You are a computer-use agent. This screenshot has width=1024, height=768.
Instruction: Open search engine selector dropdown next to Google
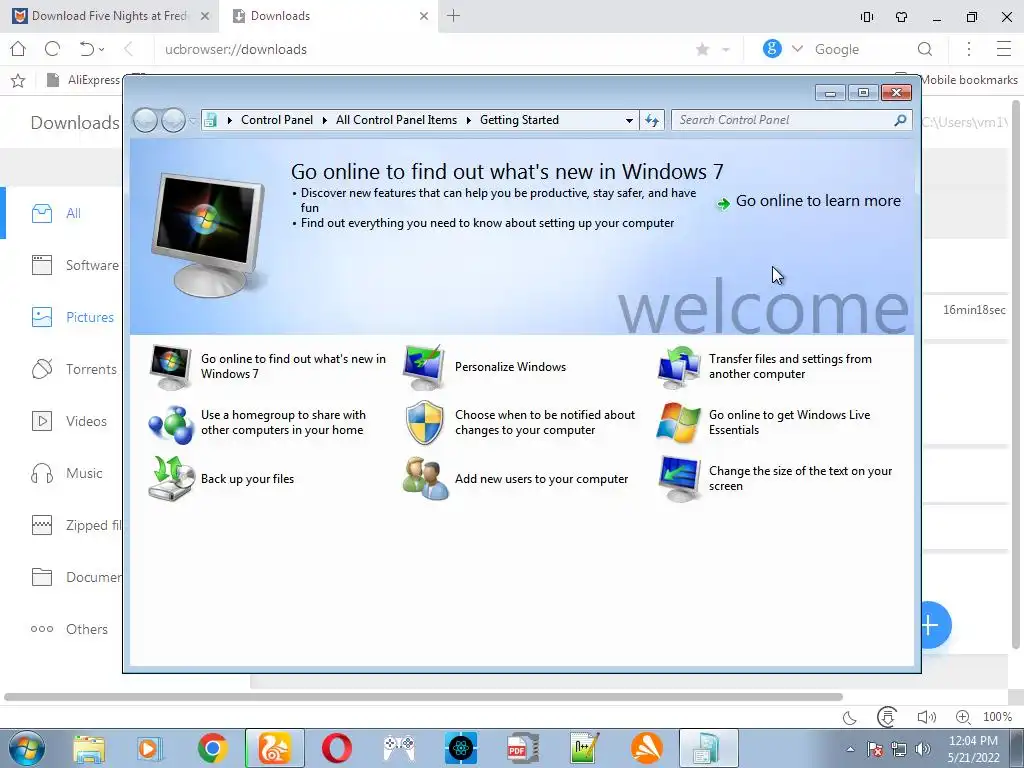pyautogui.click(x=797, y=49)
